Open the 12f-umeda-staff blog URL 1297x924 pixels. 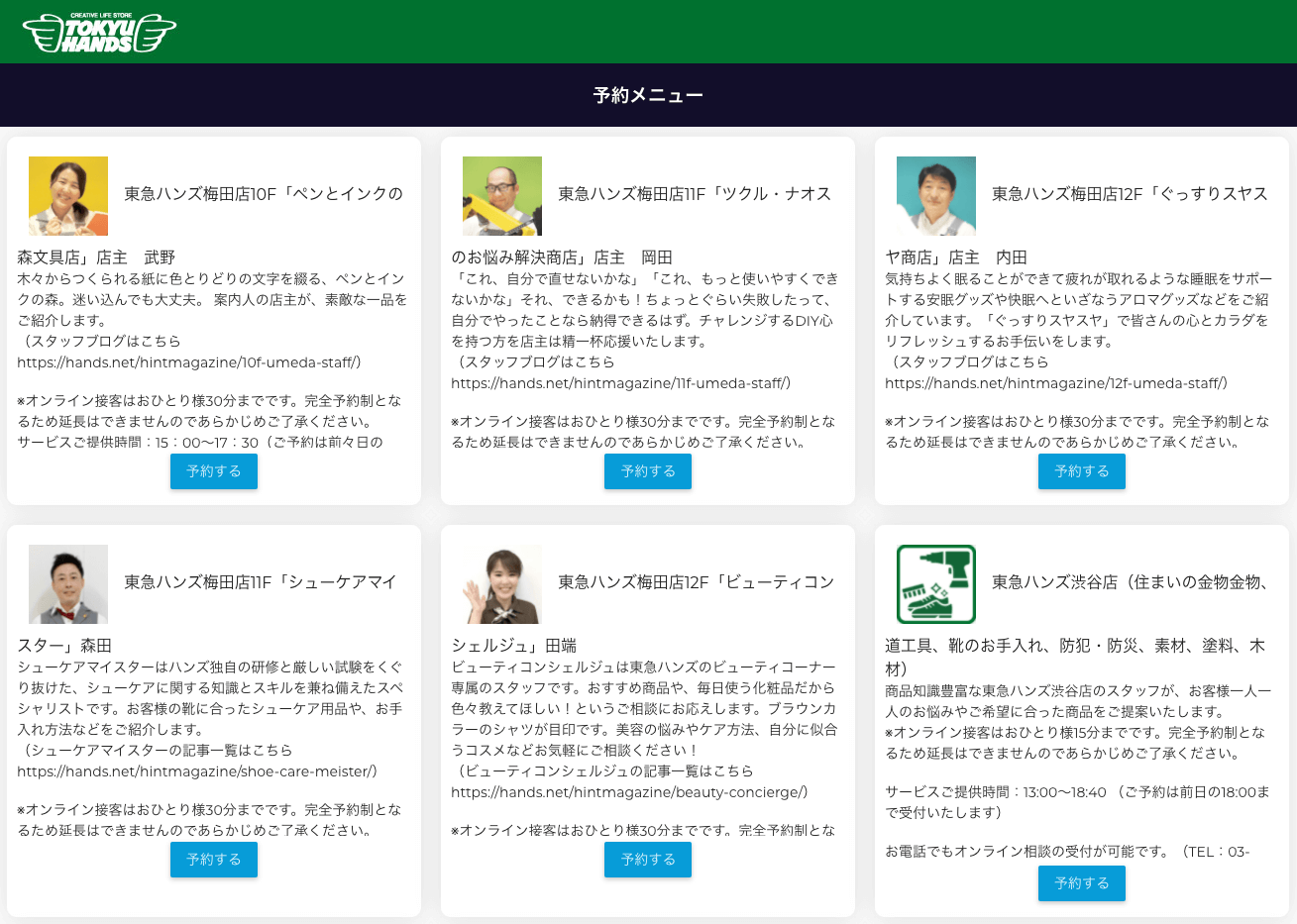coord(1053,383)
